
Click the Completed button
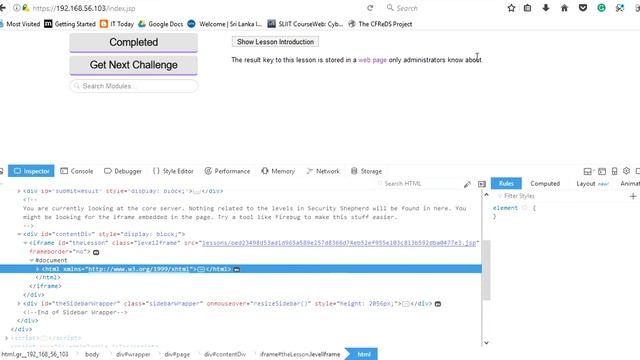[133, 42]
